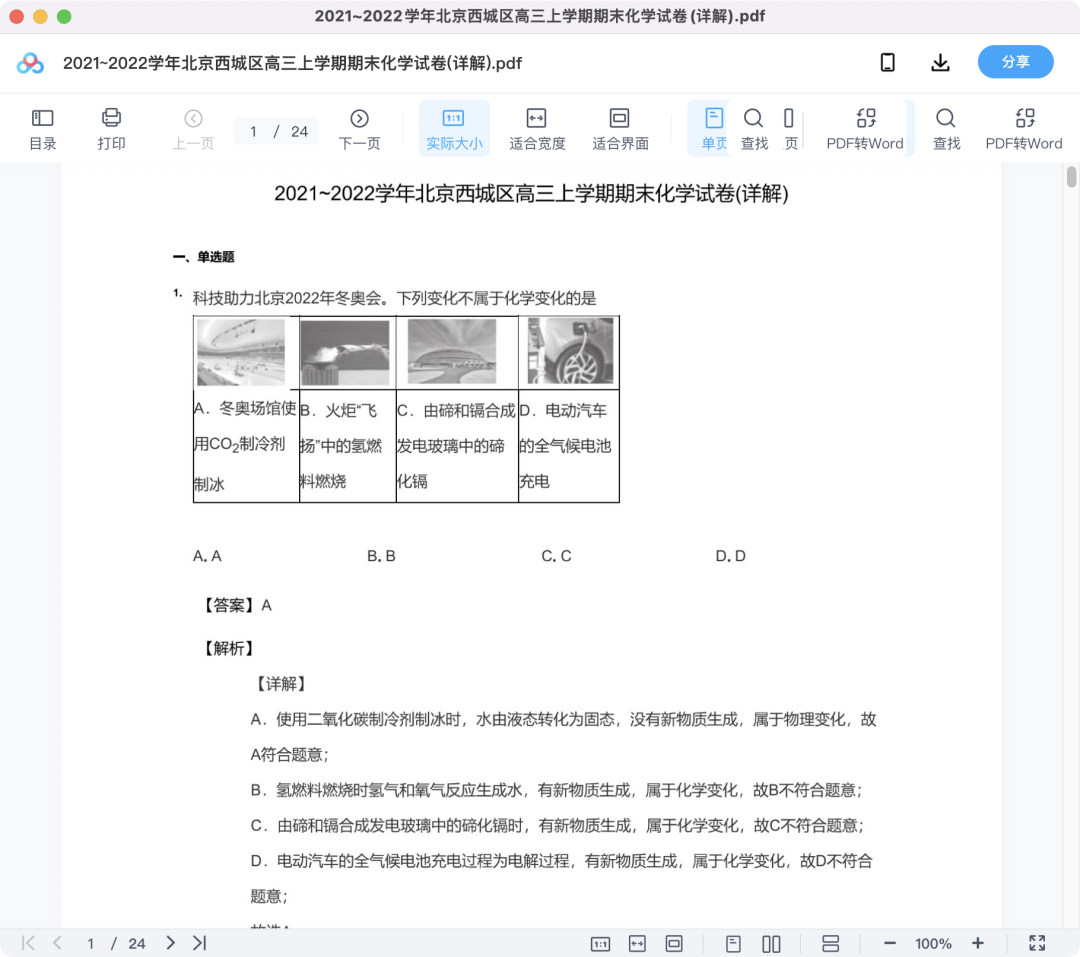Go to 下一页 in the top toolbar
Screen dimensions: 1080x957
pos(359,129)
